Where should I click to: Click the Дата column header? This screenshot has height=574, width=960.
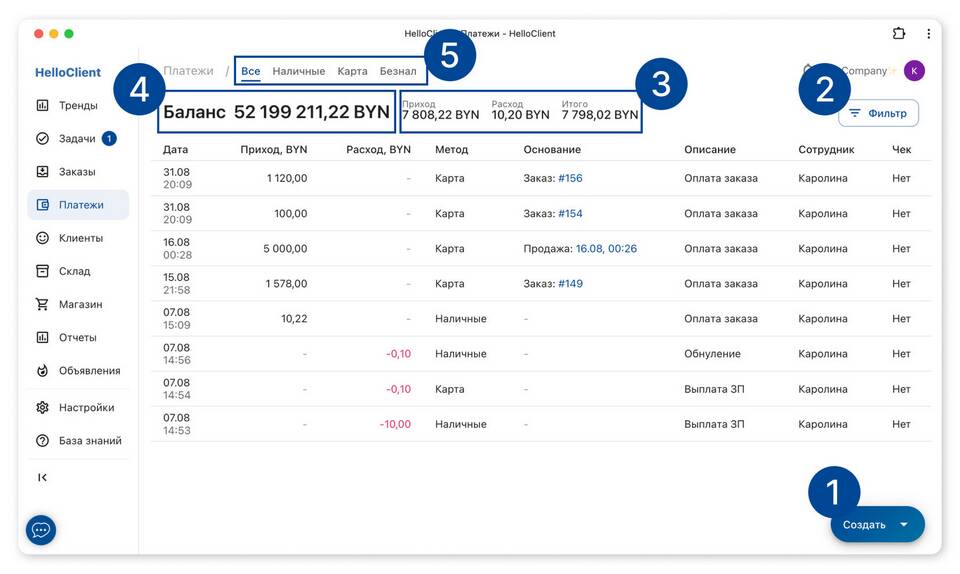coord(176,149)
